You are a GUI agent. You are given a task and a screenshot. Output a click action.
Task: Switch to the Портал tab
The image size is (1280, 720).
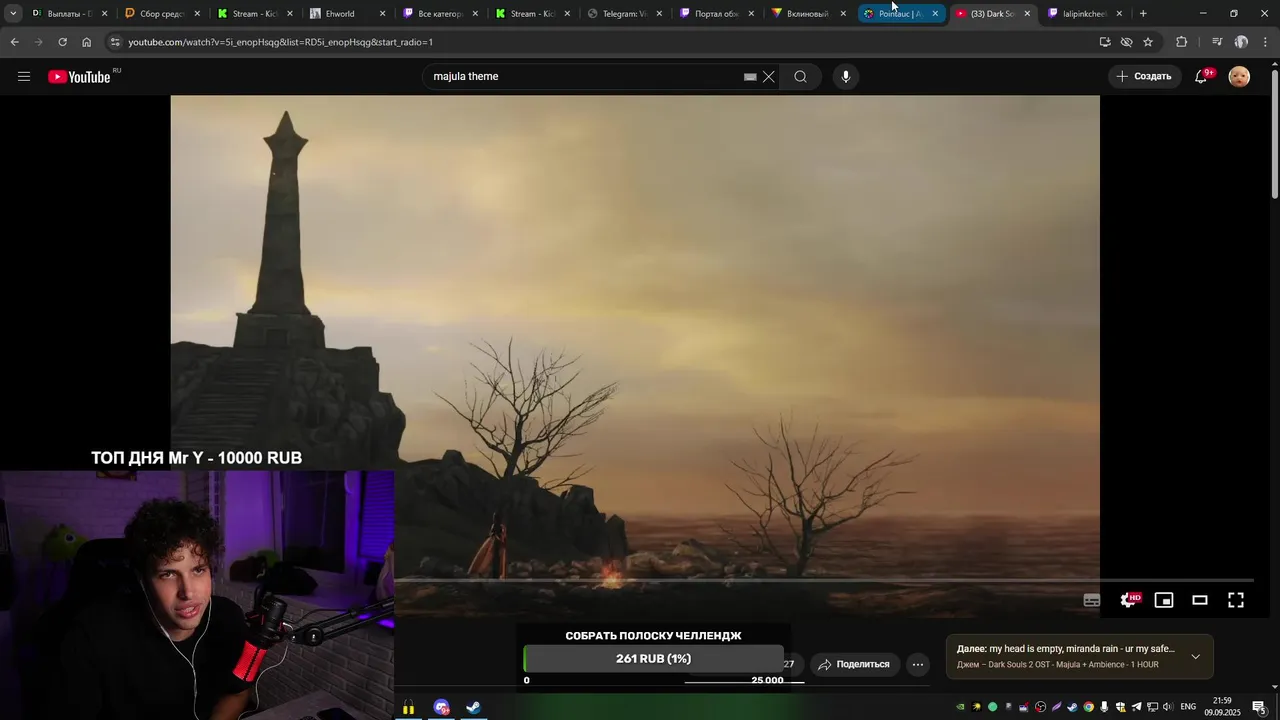pos(717,14)
